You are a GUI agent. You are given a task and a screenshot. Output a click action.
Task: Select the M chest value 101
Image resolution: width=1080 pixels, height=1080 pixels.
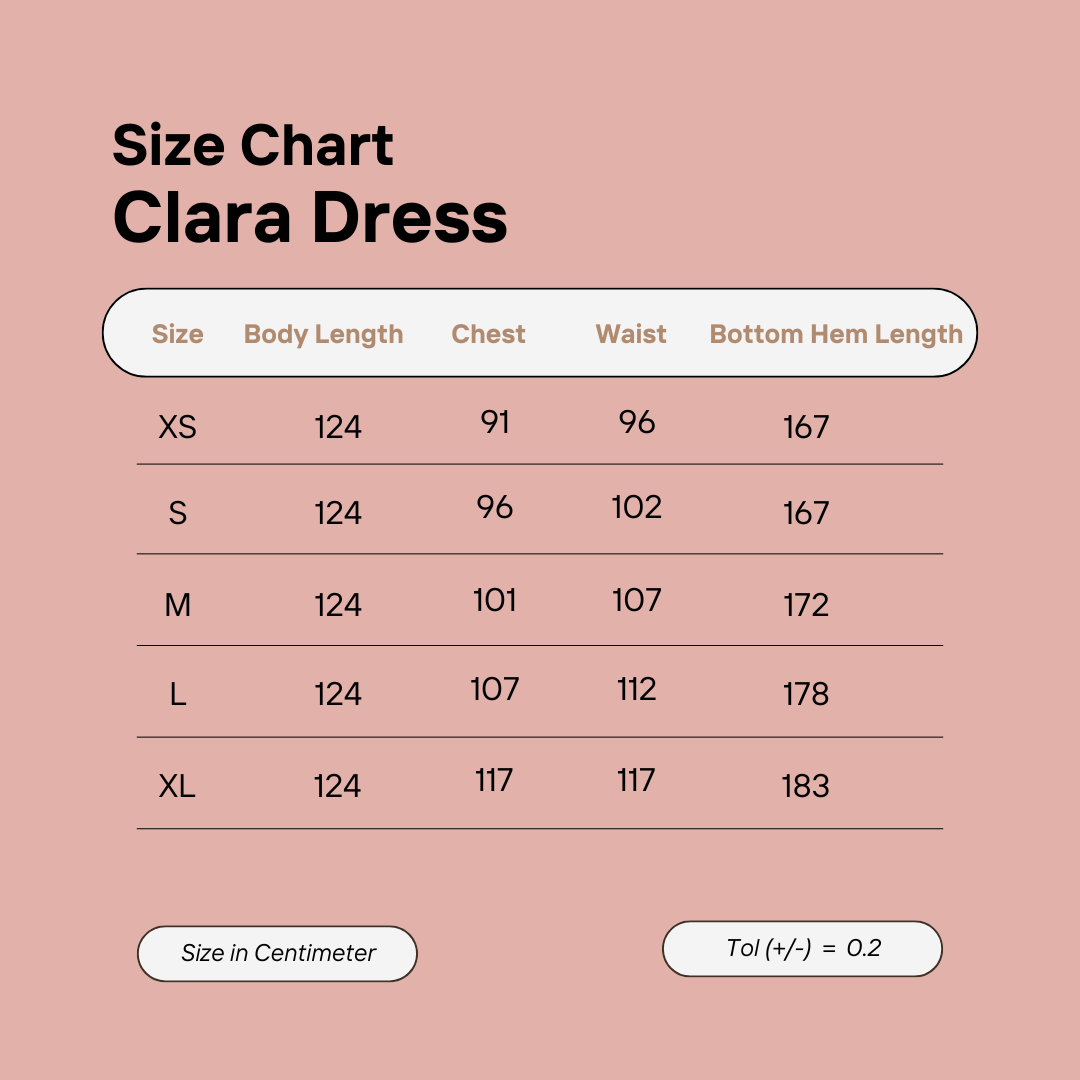pos(495,600)
